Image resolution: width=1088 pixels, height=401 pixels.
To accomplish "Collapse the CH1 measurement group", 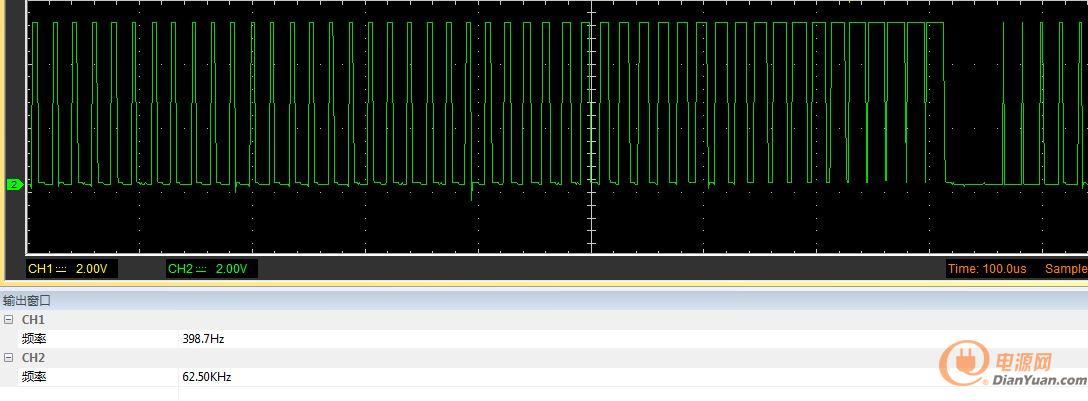I will pos(9,320).
